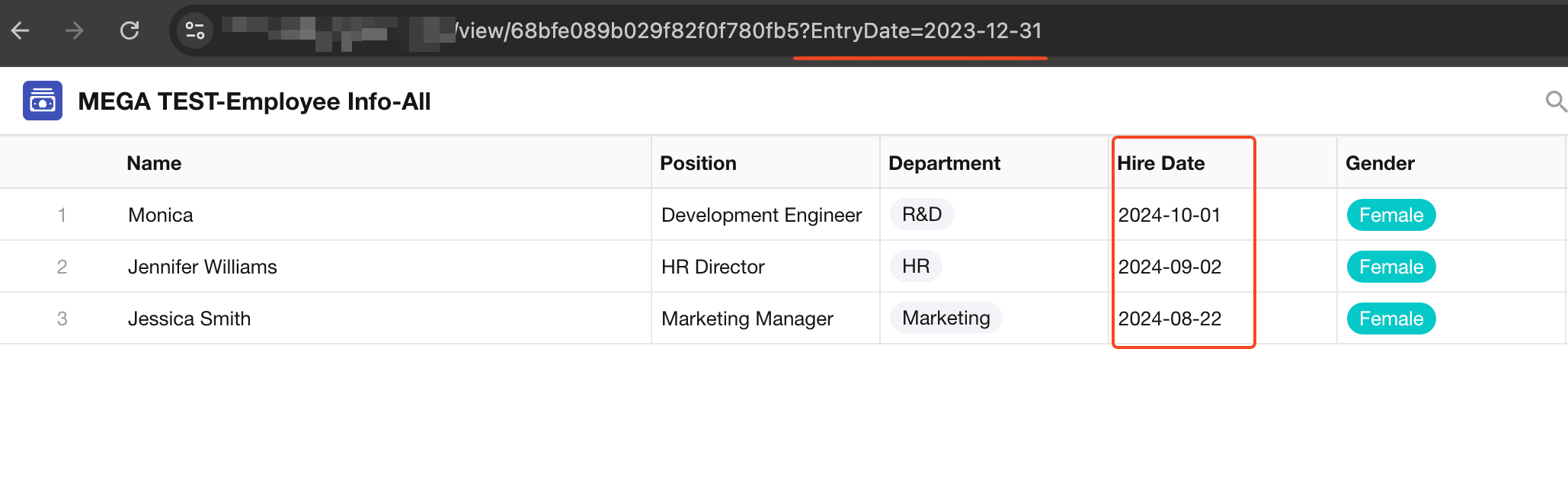Click the Position column header
Viewport: 1568px width, 477px height.
(x=698, y=163)
